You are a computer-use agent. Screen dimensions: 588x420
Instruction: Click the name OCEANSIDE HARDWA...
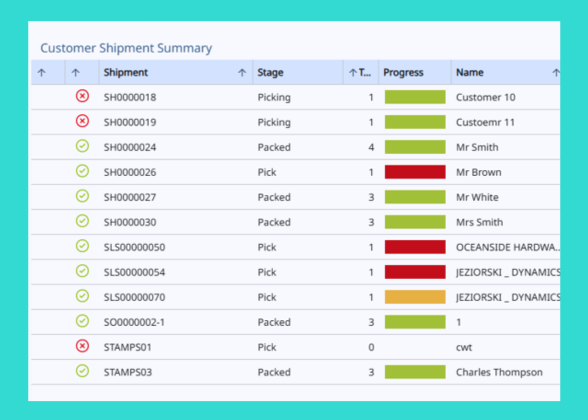coord(508,248)
